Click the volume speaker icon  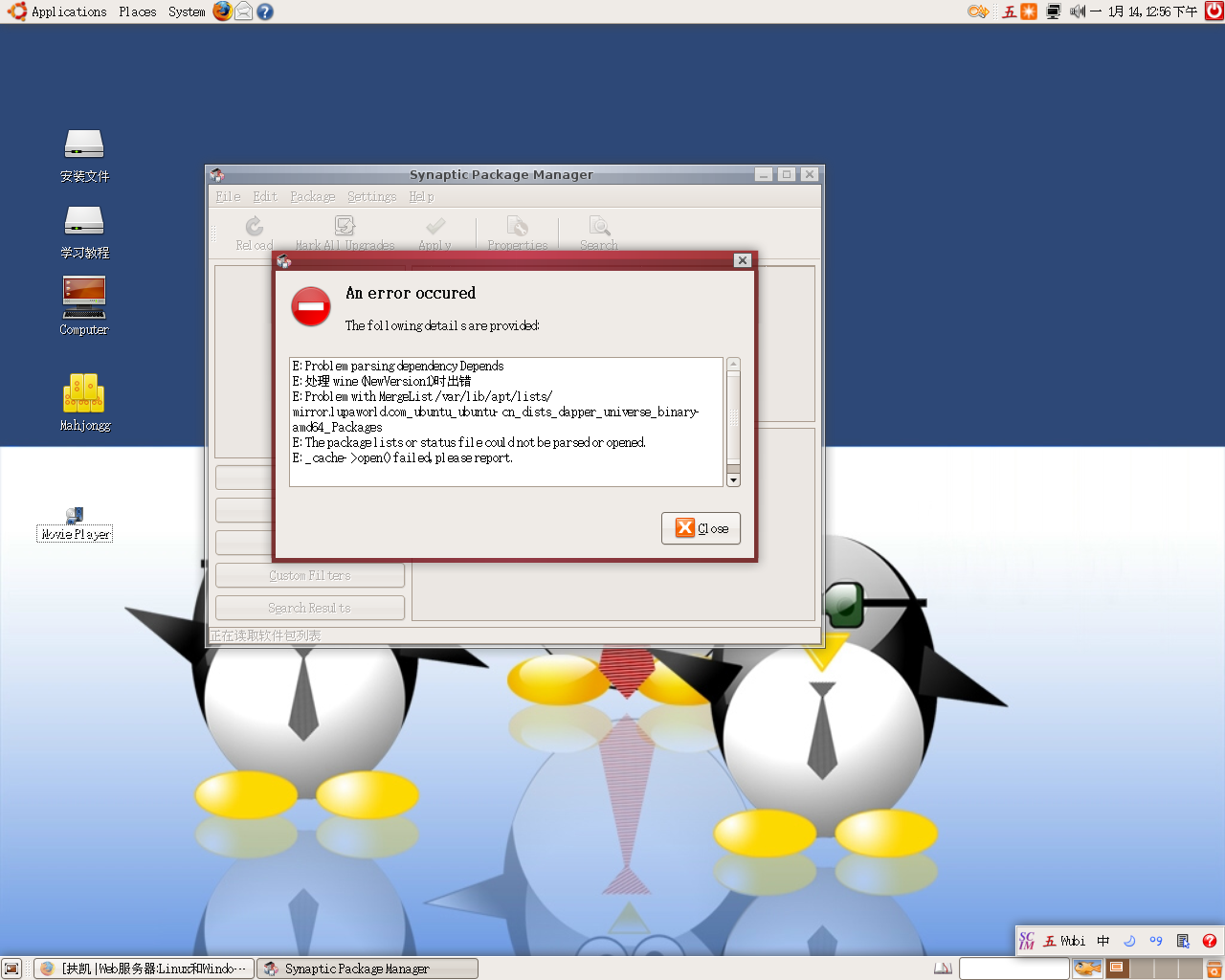pyautogui.click(x=1077, y=11)
